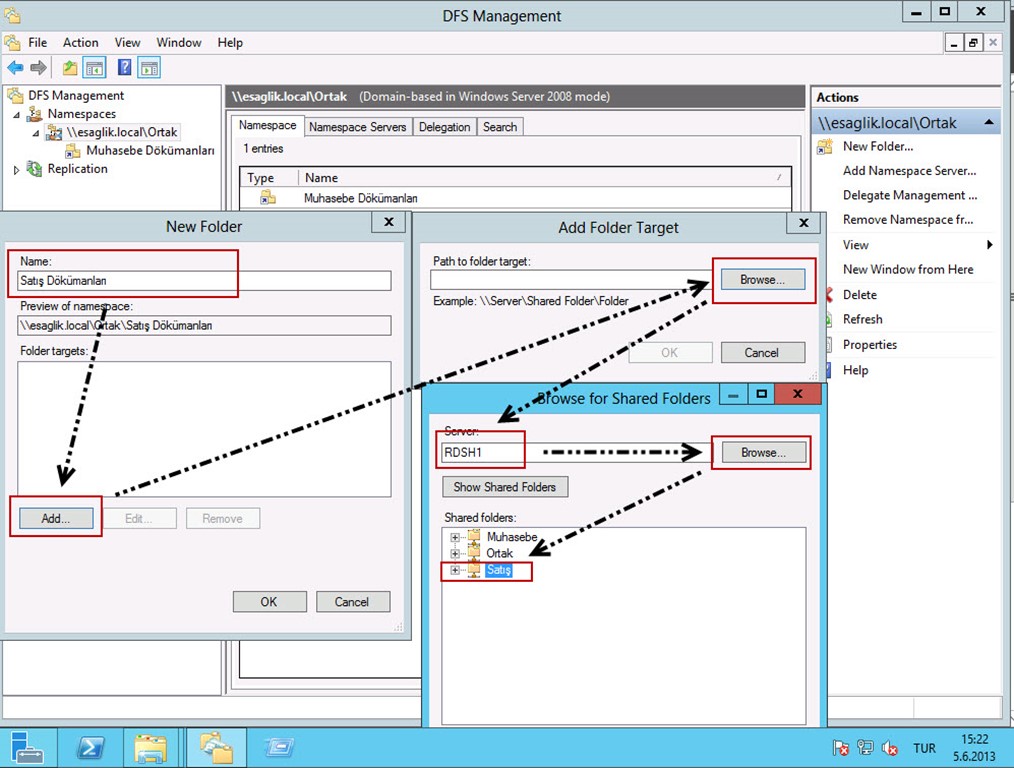Viewport: 1014px width, 768px height.
Task: Switch to the Namespace Servers tab
Action: (357, 127)
